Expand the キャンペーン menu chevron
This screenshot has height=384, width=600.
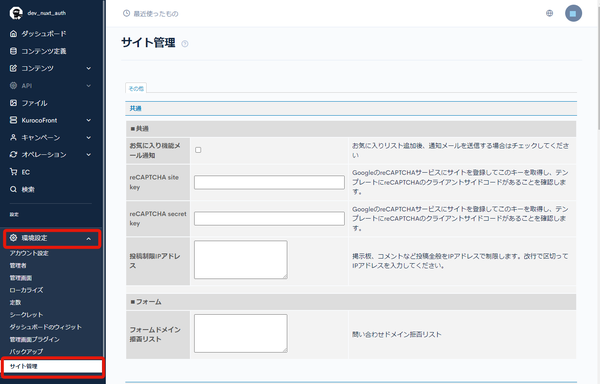(x=89, y=137)
